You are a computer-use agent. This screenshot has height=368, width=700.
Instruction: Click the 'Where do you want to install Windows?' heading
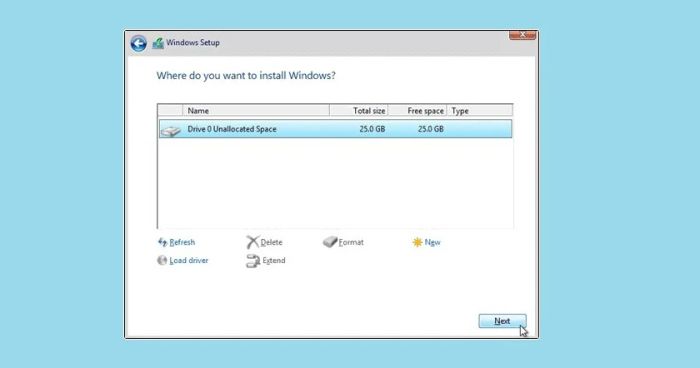[x=246, y=75]
